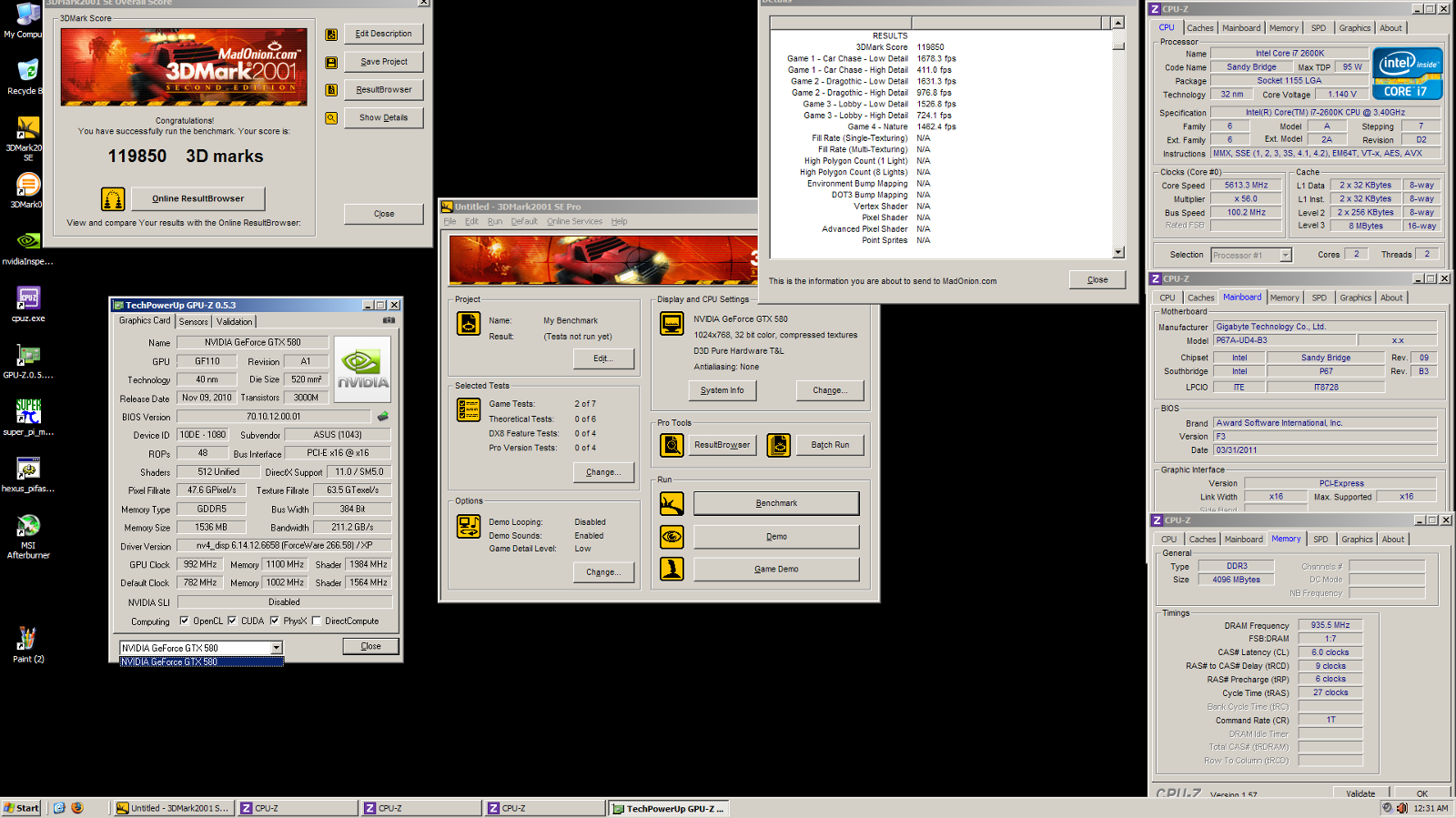Click the BIOS save chip icon in GPU-Z
The image size is (1456, 818).
point(383,417)
